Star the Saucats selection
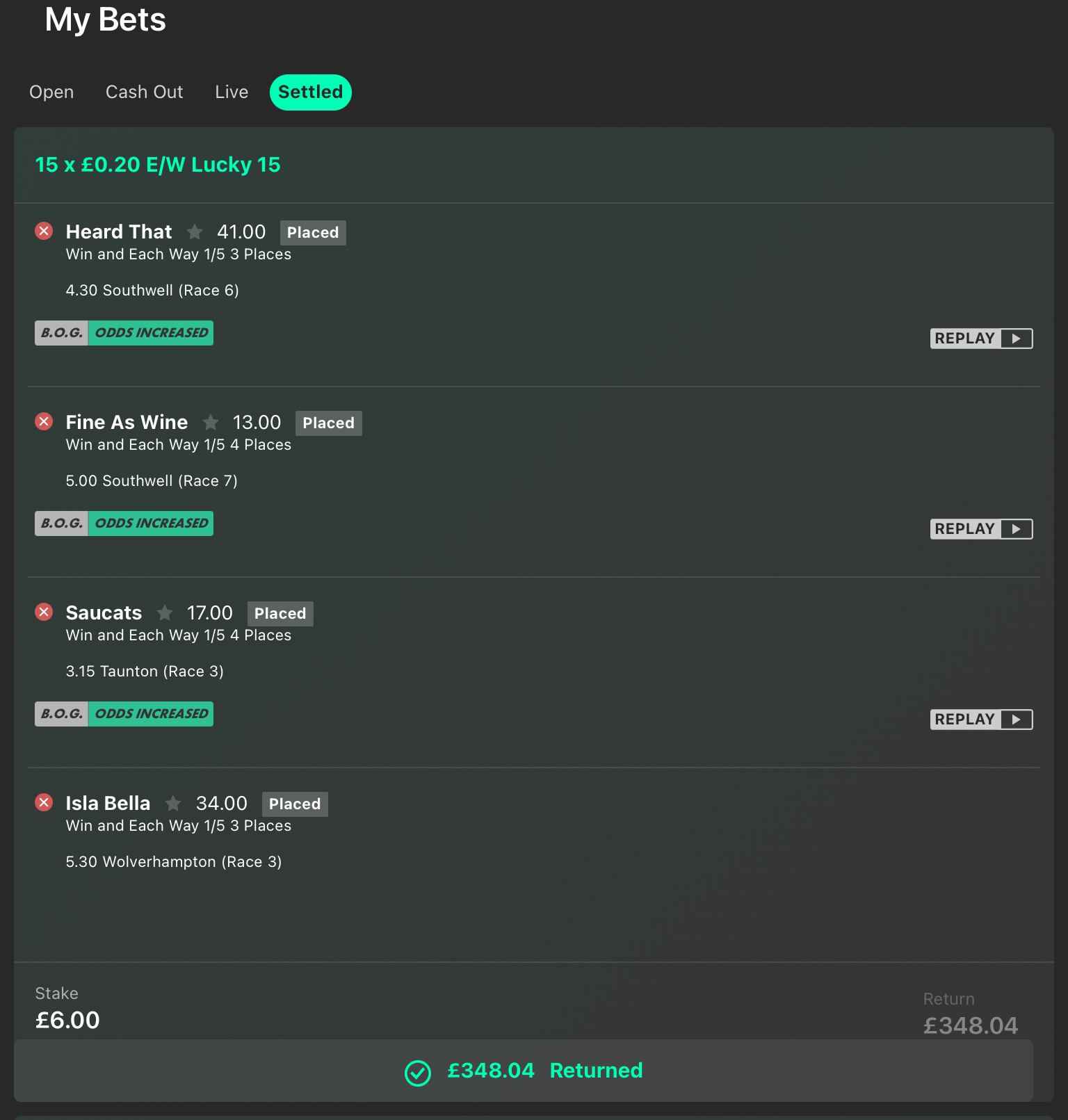1068x1120 pixels. coord(165,612)
